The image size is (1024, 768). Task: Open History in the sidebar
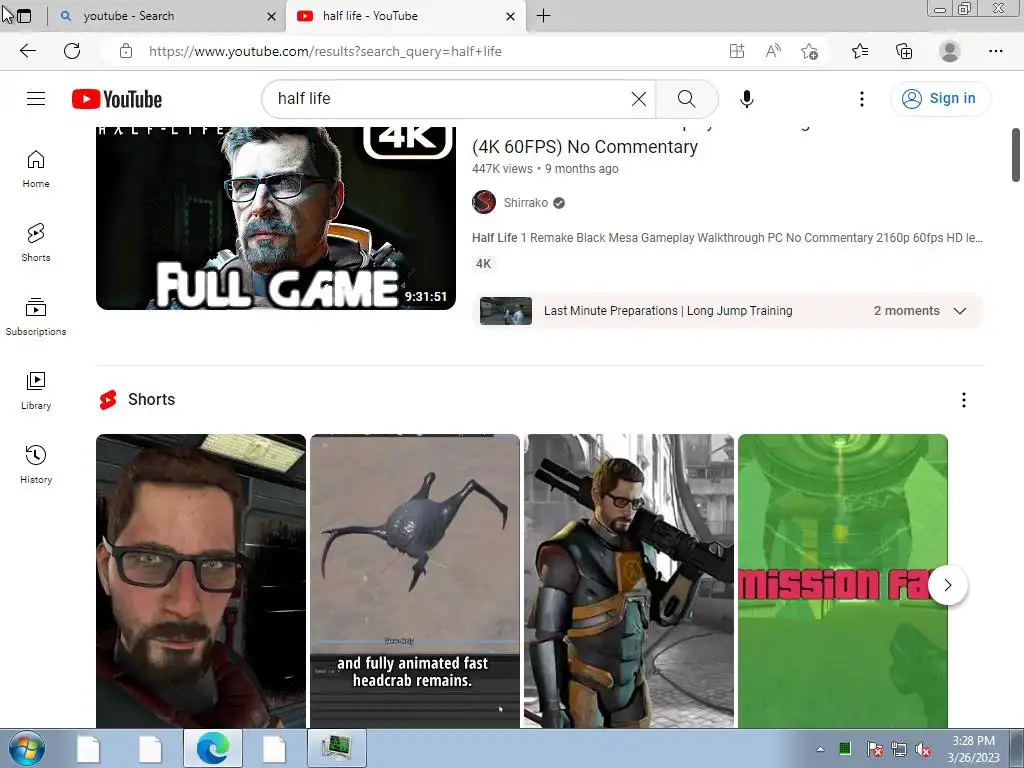(x=36, y=464)
